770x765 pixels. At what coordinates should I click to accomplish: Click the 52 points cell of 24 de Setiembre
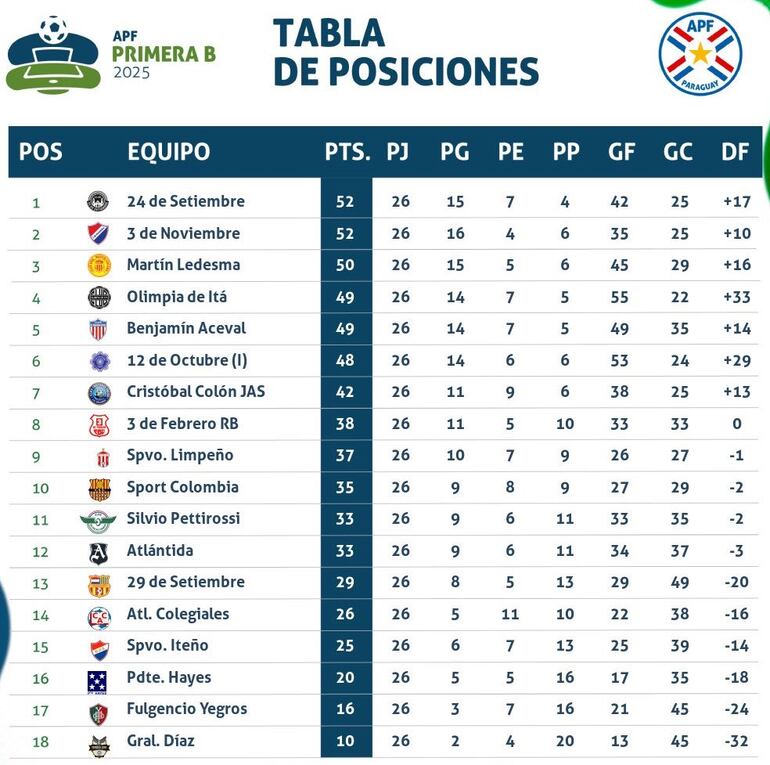346,202
